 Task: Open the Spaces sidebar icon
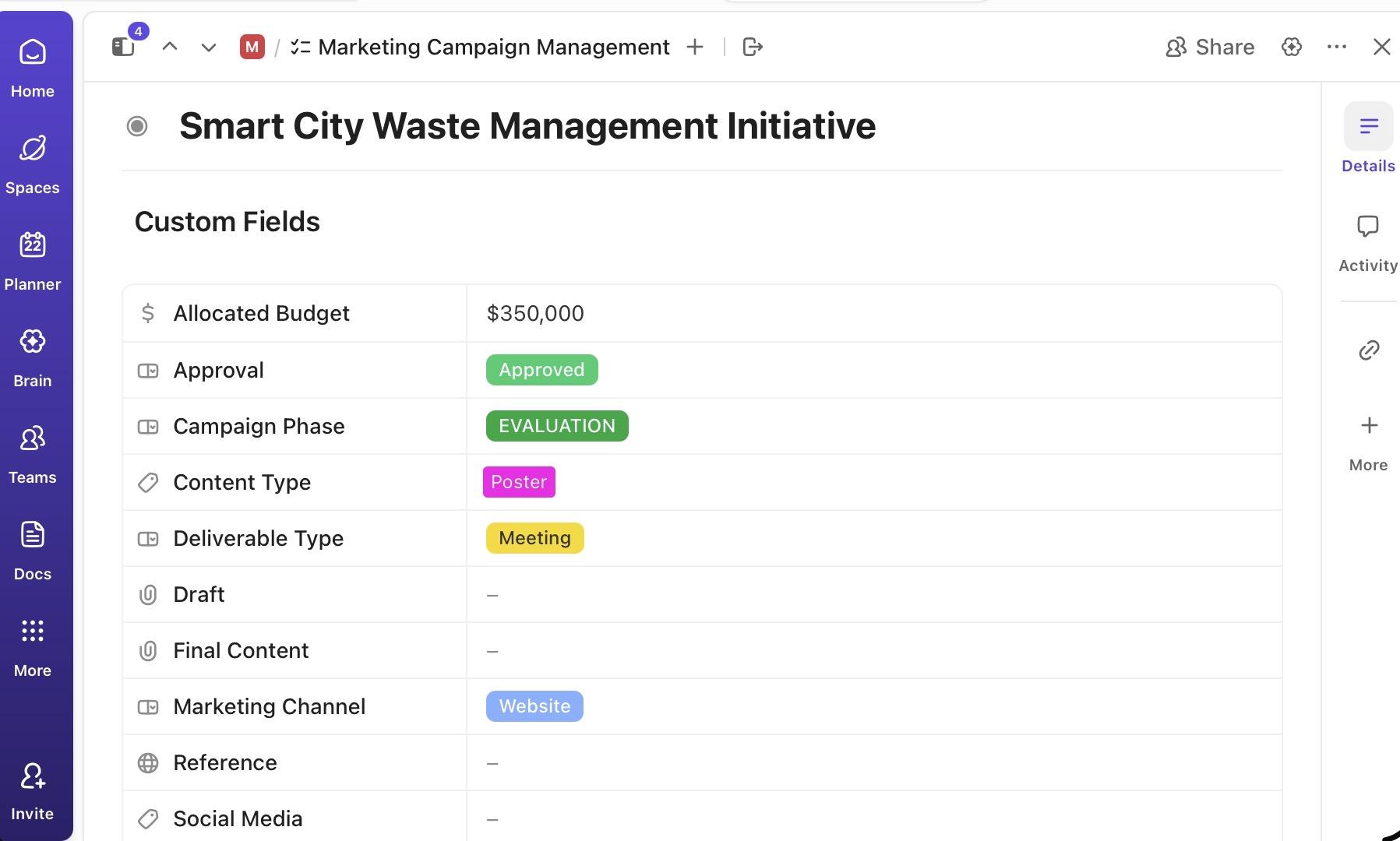(x=32, y=164)
